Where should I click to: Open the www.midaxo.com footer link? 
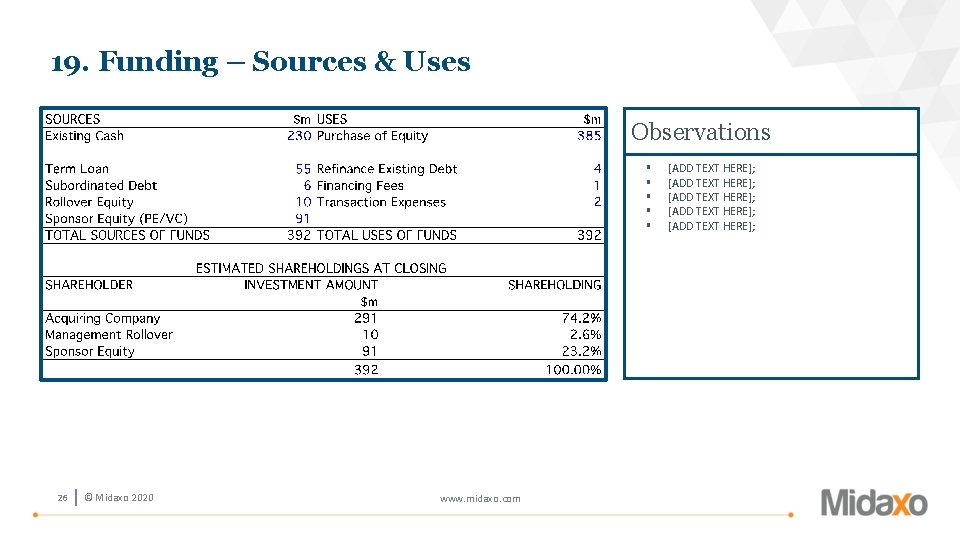[480, 499]
